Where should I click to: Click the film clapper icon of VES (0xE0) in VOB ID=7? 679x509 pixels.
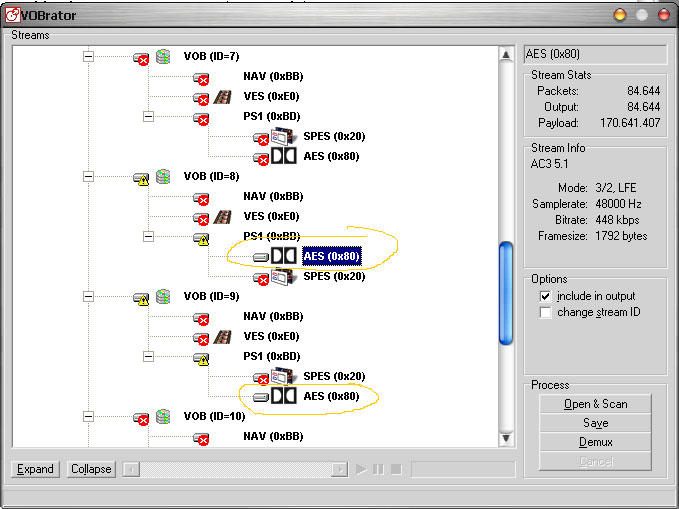pos(223,97)
